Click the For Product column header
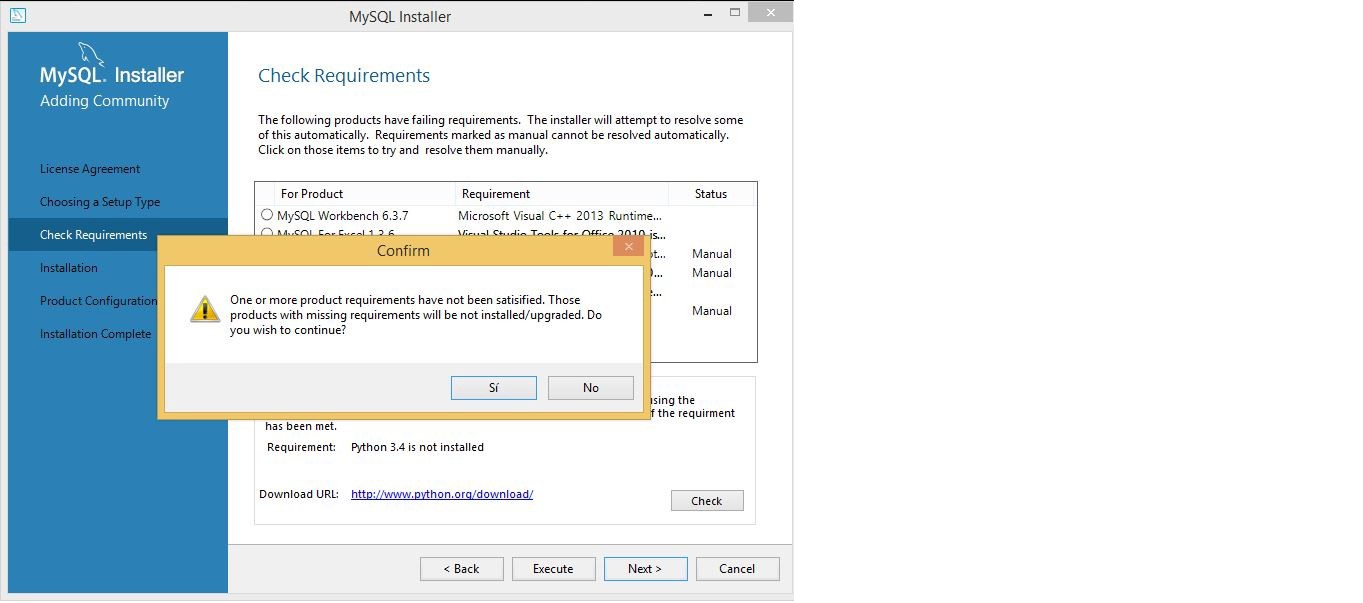The height and width of the screenshot is (603, 1363). [x=312, y=194]
